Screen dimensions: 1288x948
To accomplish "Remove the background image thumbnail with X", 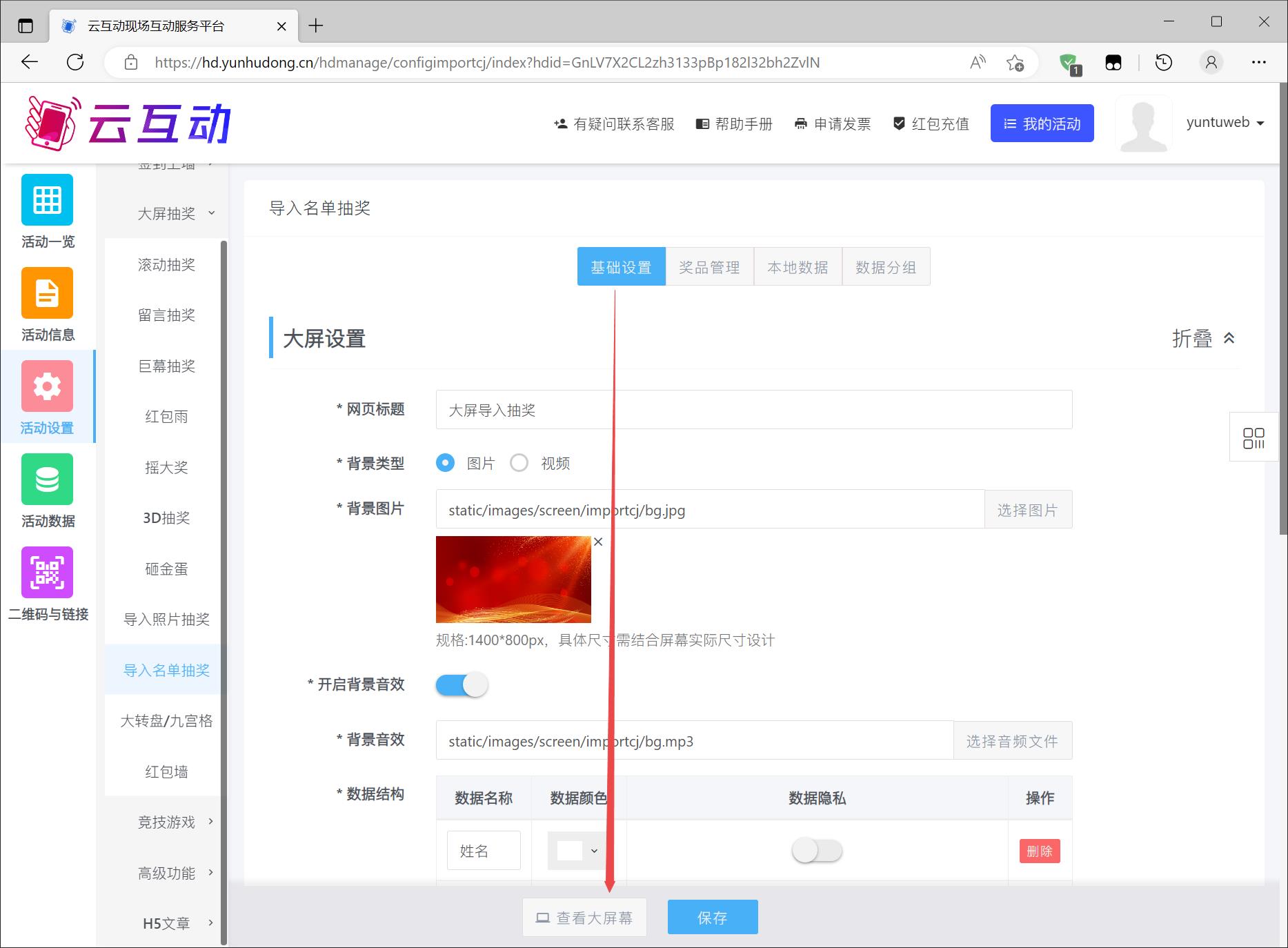I will point(598,542).
